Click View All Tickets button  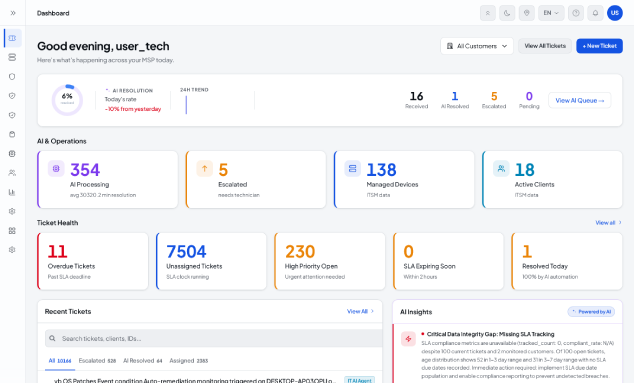pyautogui.click(x=545, y=46)
